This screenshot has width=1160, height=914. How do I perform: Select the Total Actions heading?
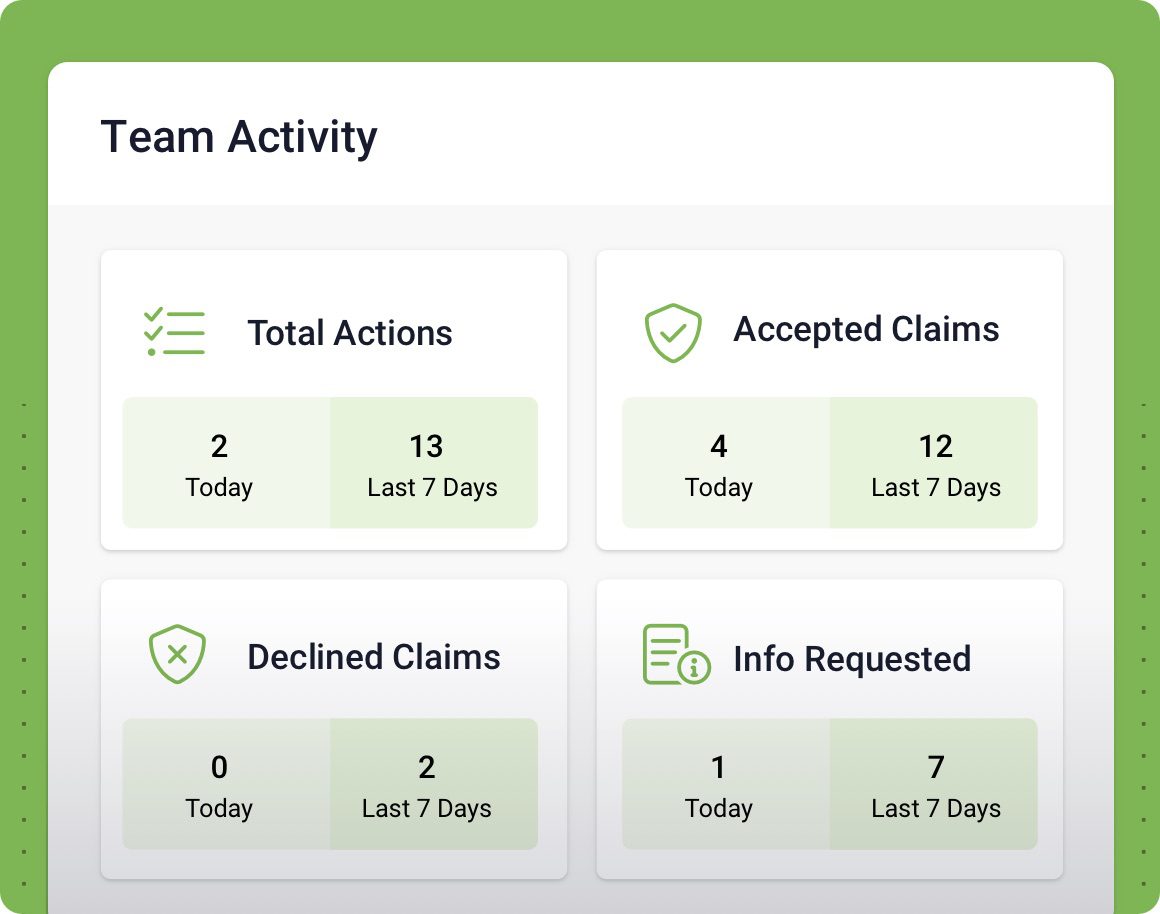click(x=350, y=333)
